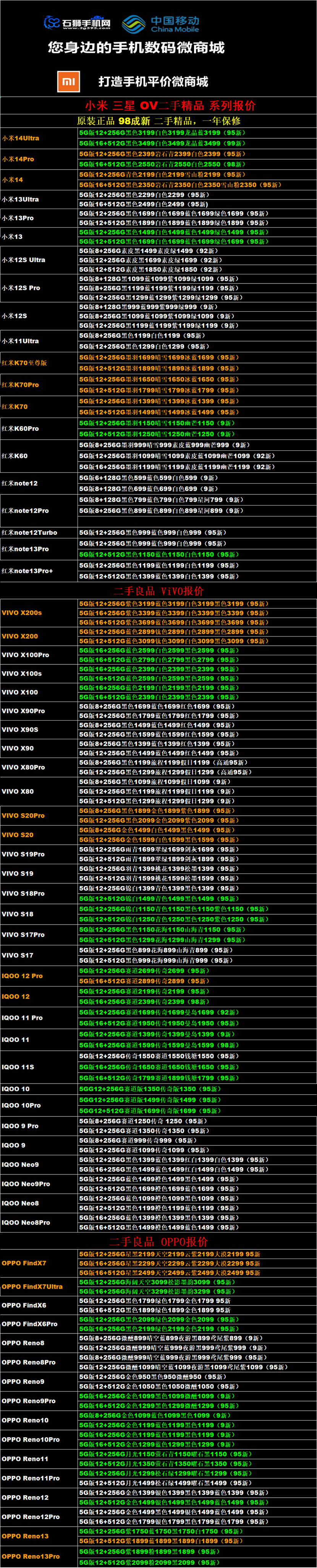Viewport: 317px width, 1568px height.
Task: Select the 小米12S Ultra model label
Action: coord(23,260)
